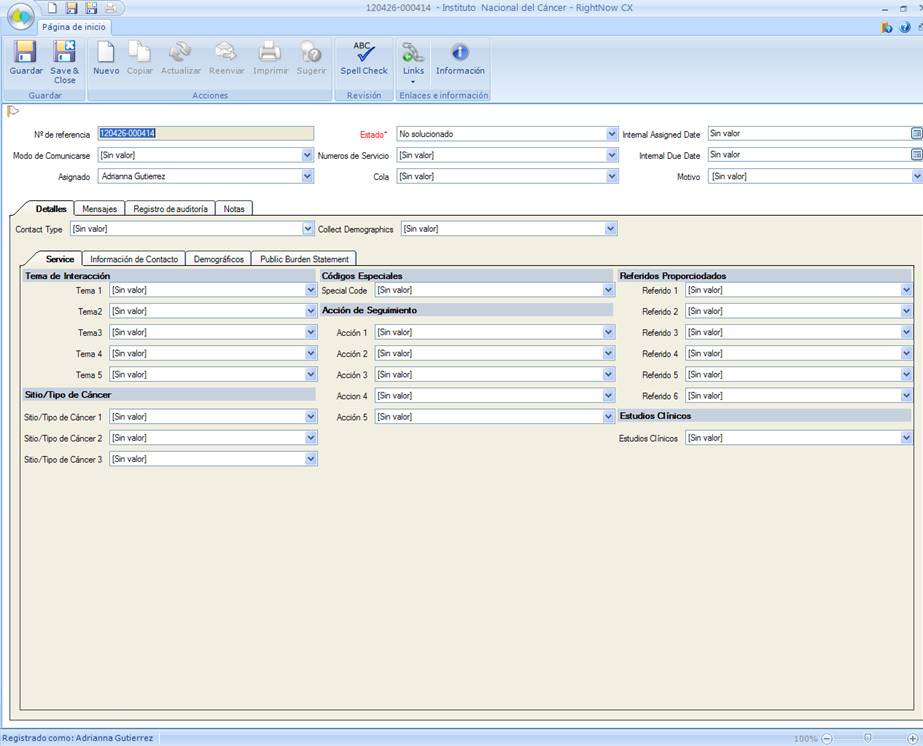This screenshot has height=746, width=923.
Task: Expand the Estado dropdown
Action: tap(611, 134)
